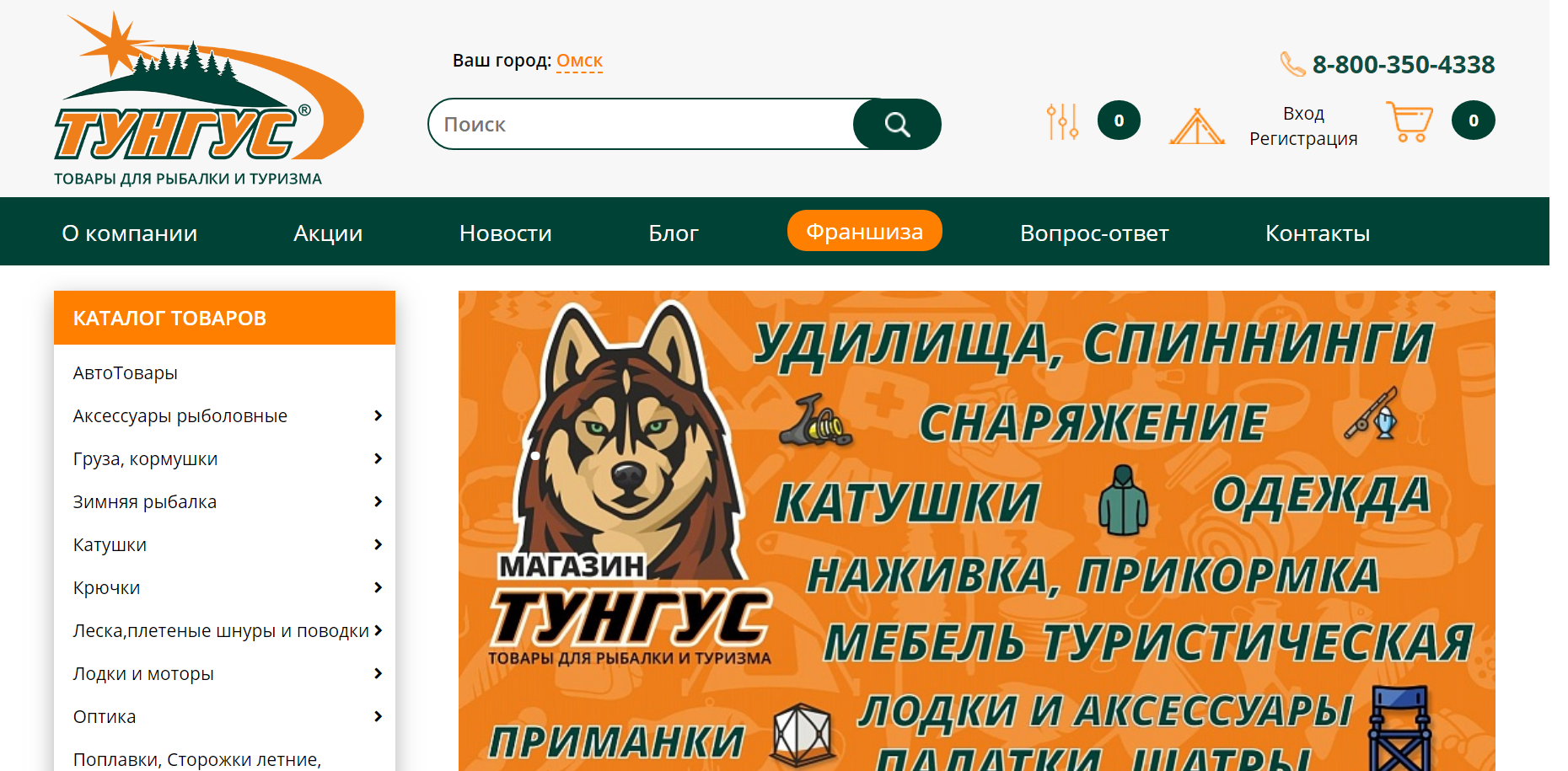Open Акции menu item

328,233
